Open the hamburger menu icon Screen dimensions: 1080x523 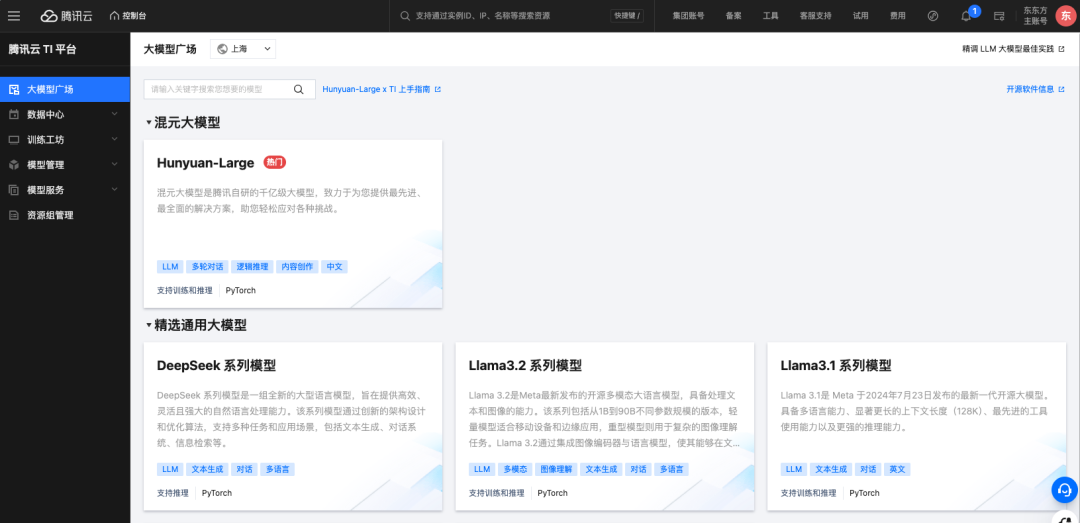point(14,15)
